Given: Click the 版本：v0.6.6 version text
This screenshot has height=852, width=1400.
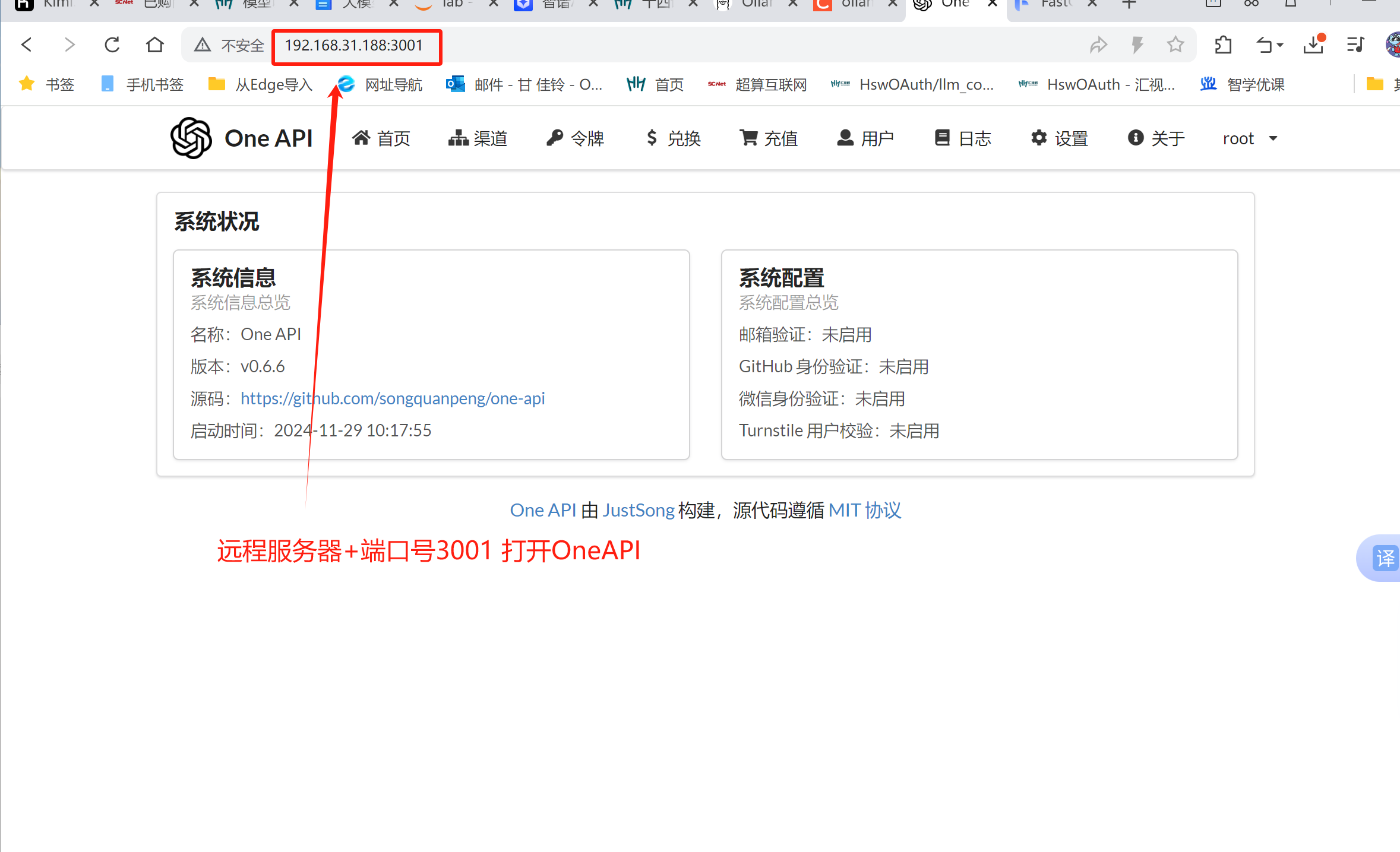Looking at the screenshot, I should (238, 366).
